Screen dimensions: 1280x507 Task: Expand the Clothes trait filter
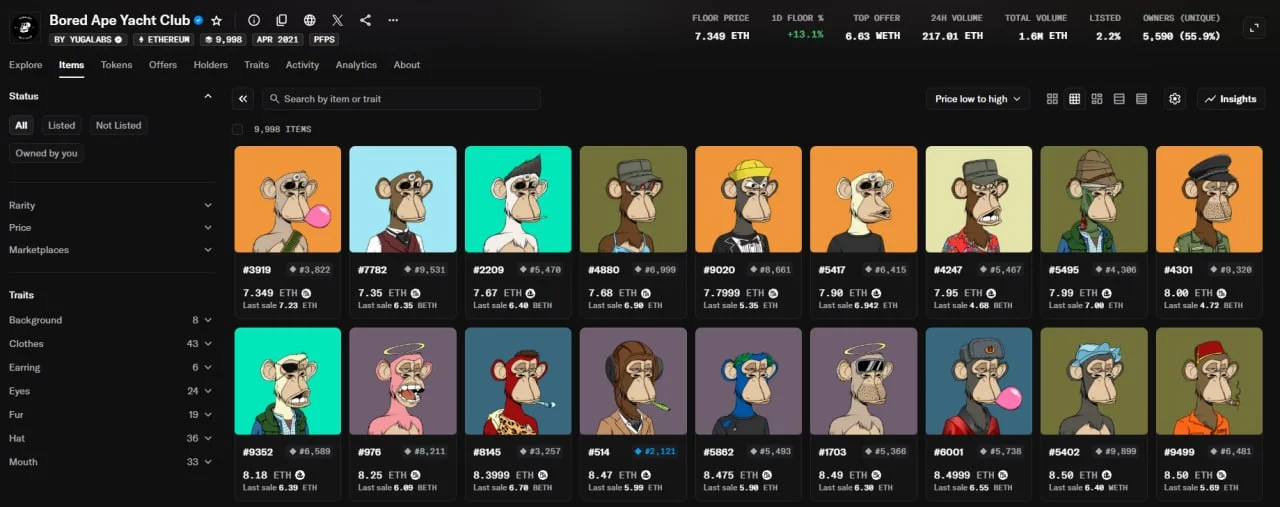point(110,344)
